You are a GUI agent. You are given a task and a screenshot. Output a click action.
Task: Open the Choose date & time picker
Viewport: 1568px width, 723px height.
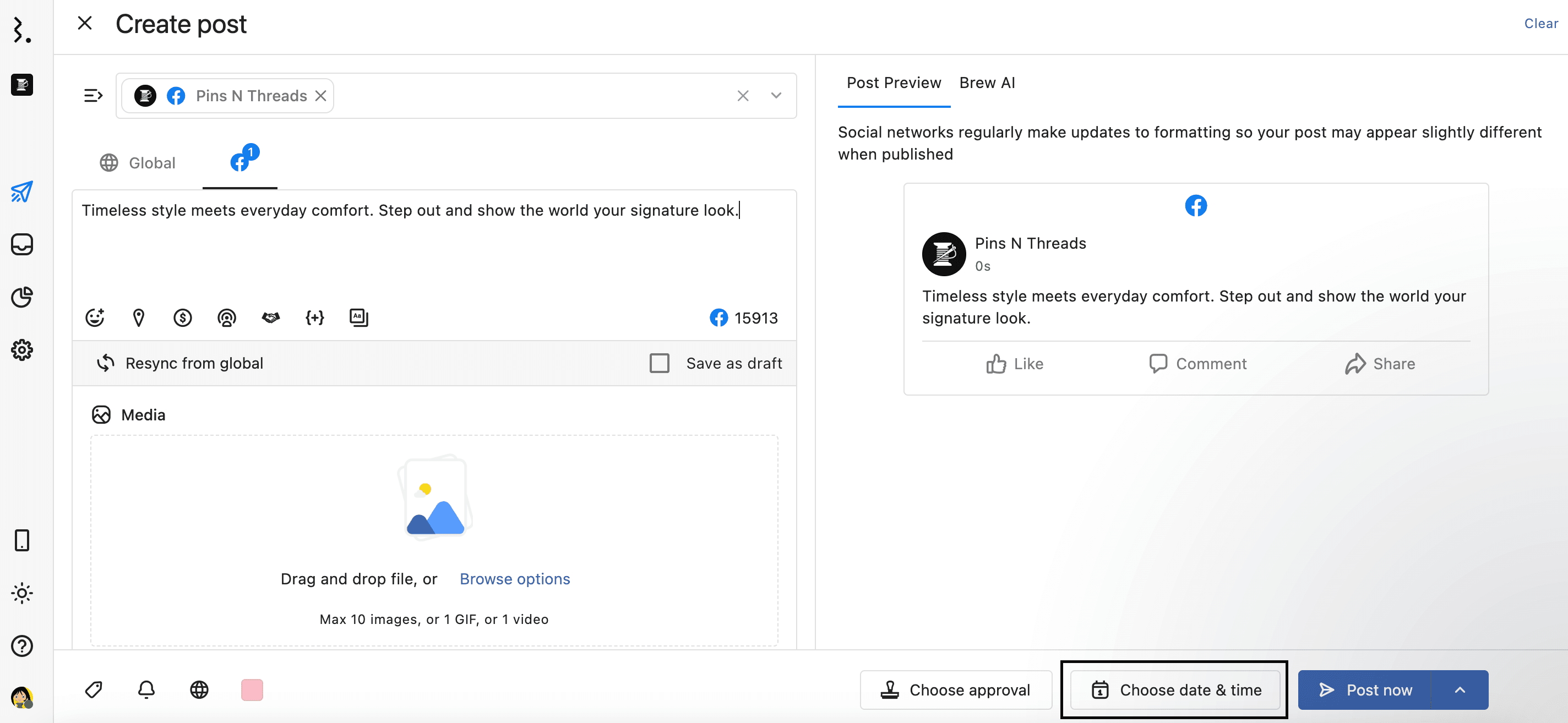click(x=1175, y=689)
